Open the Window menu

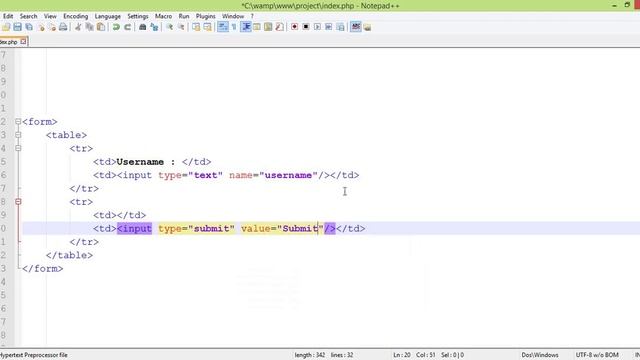(233, 16)
